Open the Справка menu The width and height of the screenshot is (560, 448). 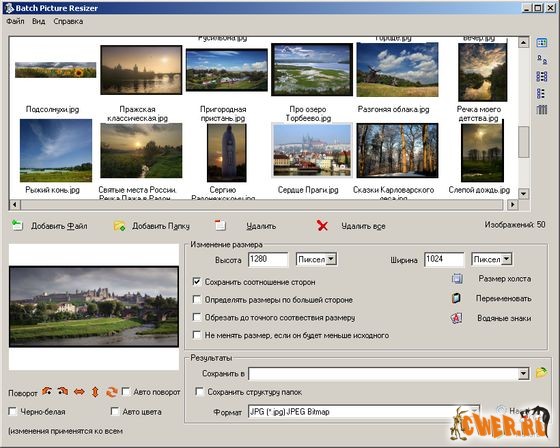pos(68,21)
